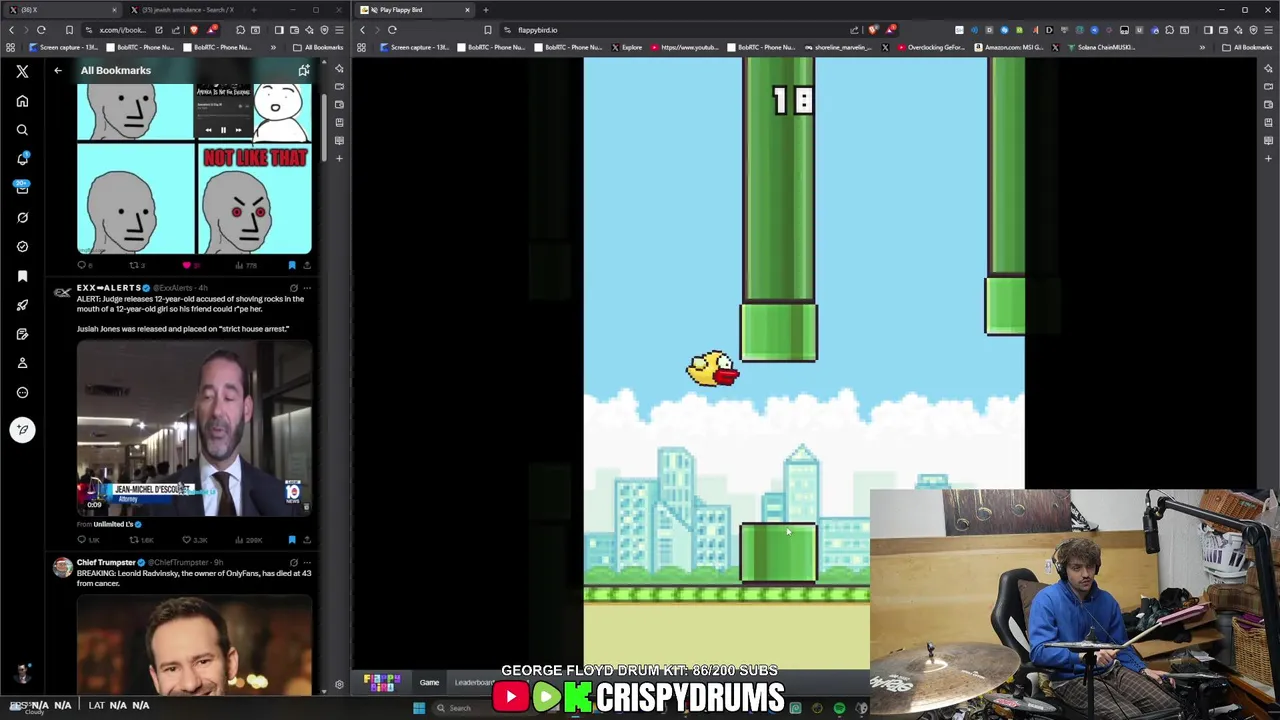Compose a new post with feather button
The image size is (1280, 720).
coord(22,430)
